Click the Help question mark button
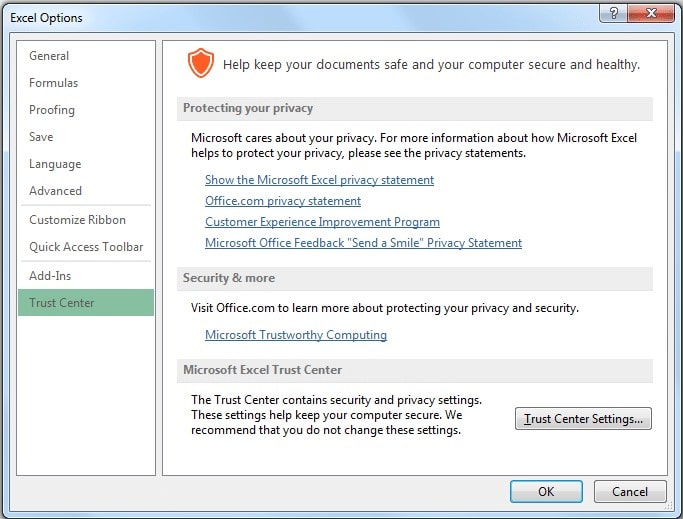The image size is (683, 519). click(613, 13)
